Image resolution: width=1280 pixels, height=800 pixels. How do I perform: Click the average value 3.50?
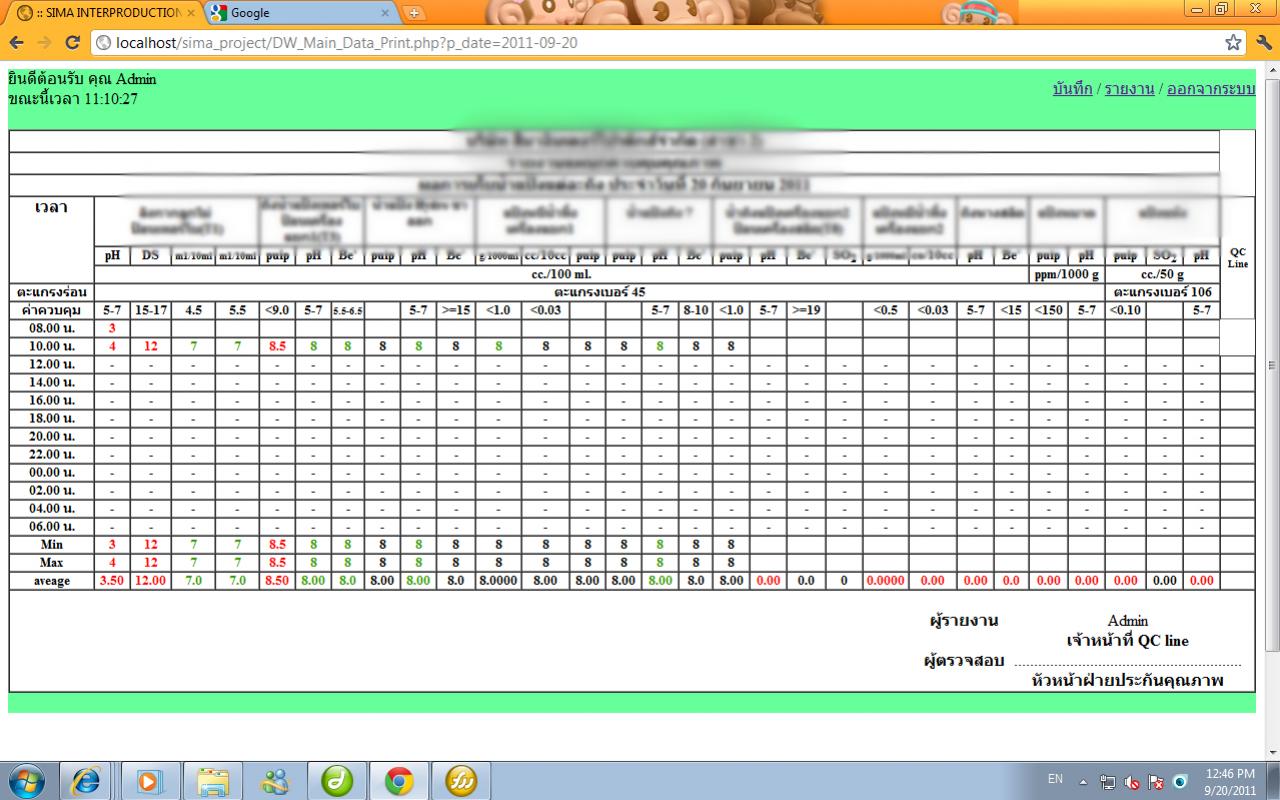pos(112,581)
